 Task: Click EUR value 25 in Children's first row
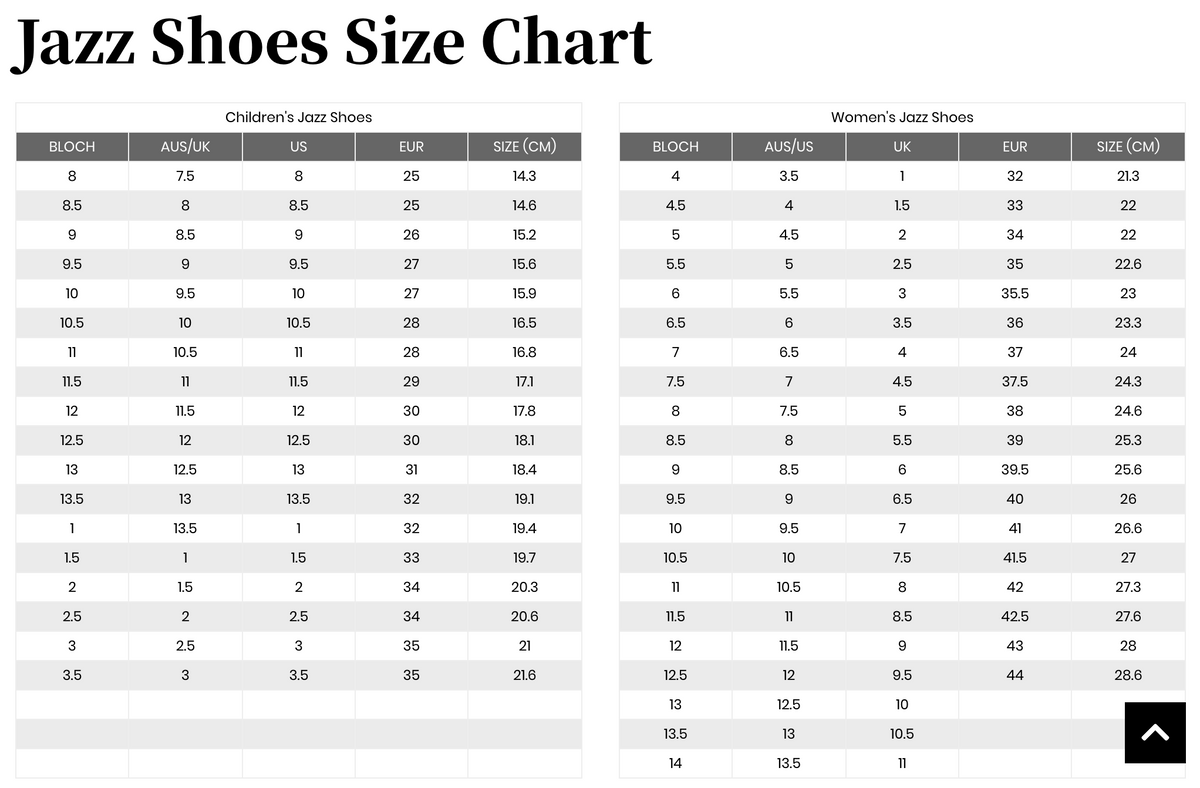[x=411, y=175]
